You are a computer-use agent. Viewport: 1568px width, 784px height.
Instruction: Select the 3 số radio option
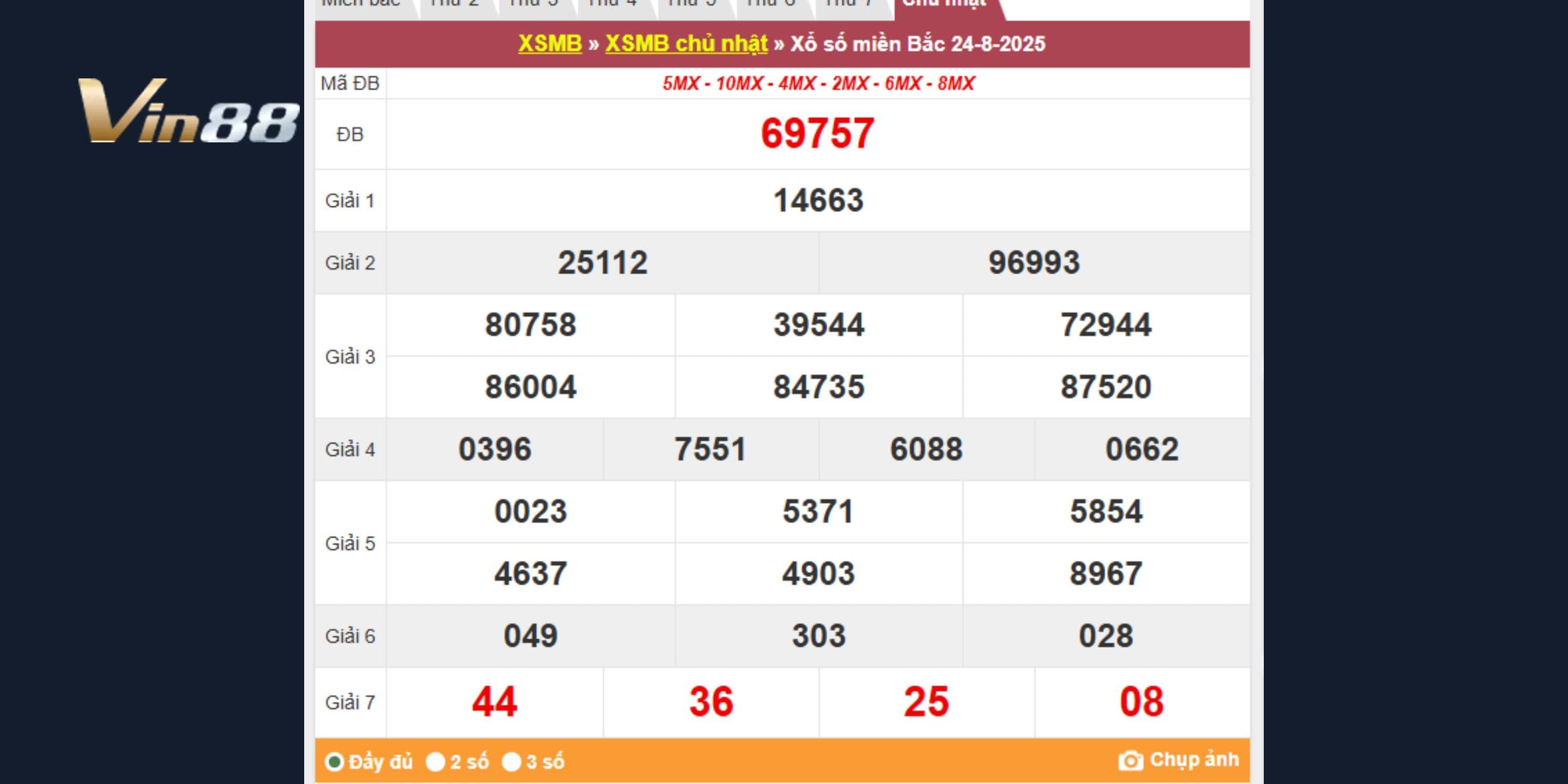coord(511,761)
